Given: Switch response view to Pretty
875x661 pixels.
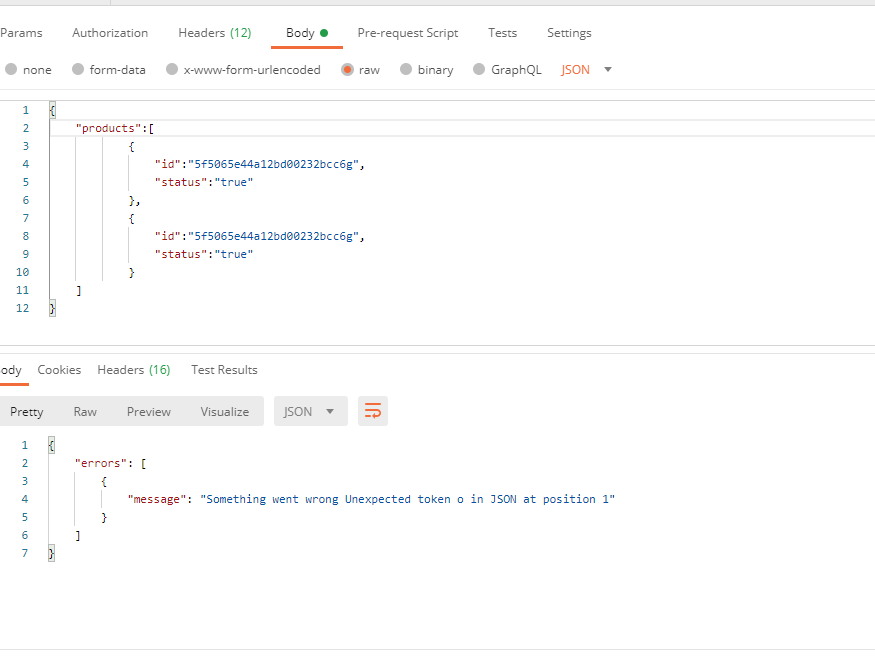Looking at the screenshot, I should coord(27,412).
